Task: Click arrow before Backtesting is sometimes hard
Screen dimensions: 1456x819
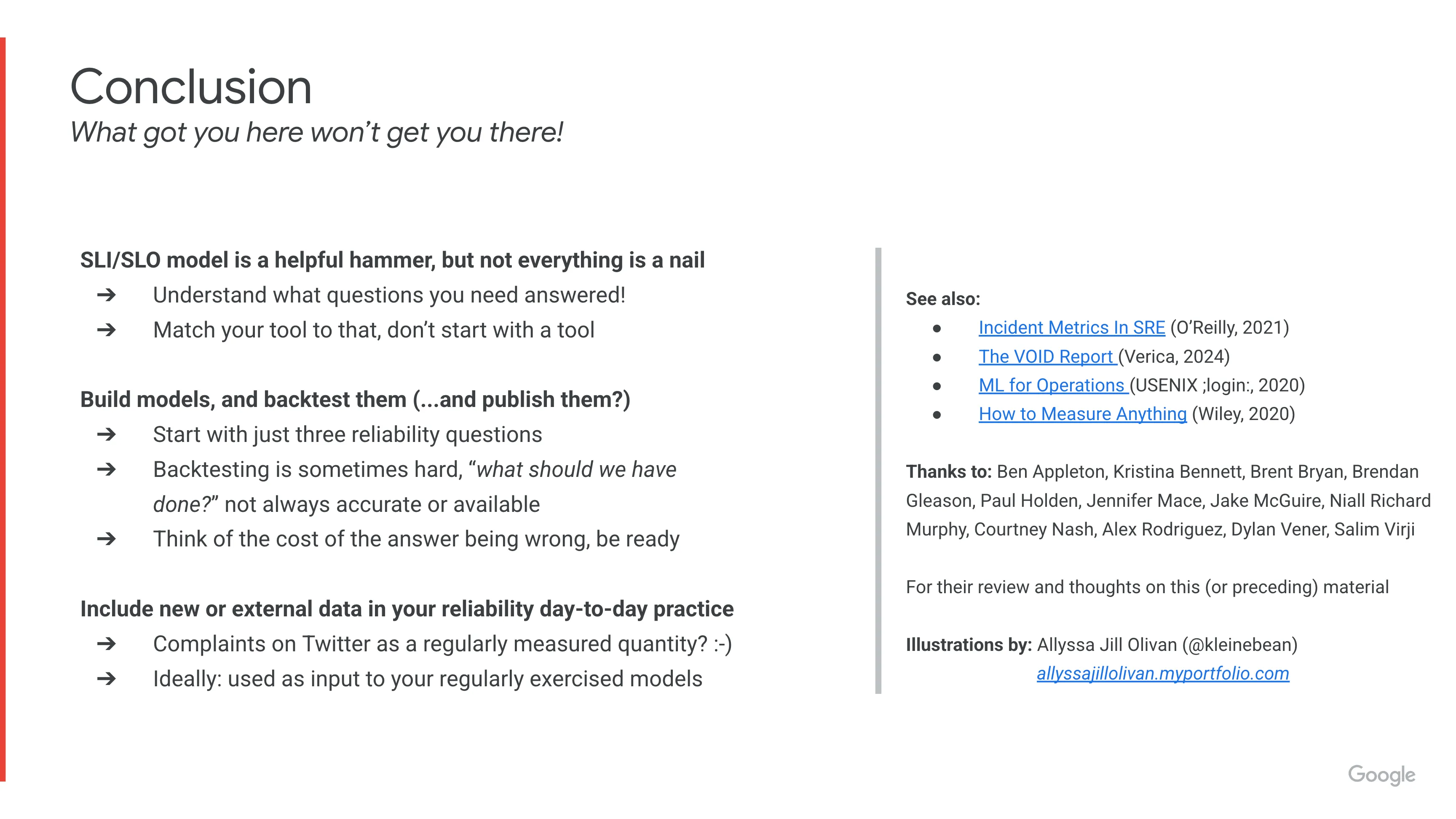Action: point(106,470)
